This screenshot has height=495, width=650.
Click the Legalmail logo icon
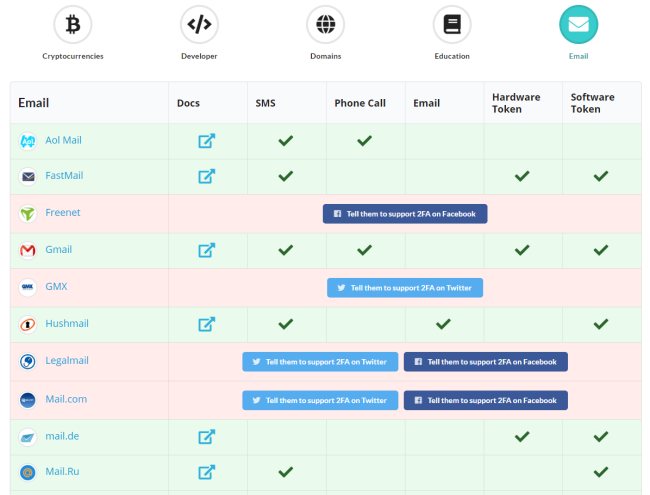28,362
